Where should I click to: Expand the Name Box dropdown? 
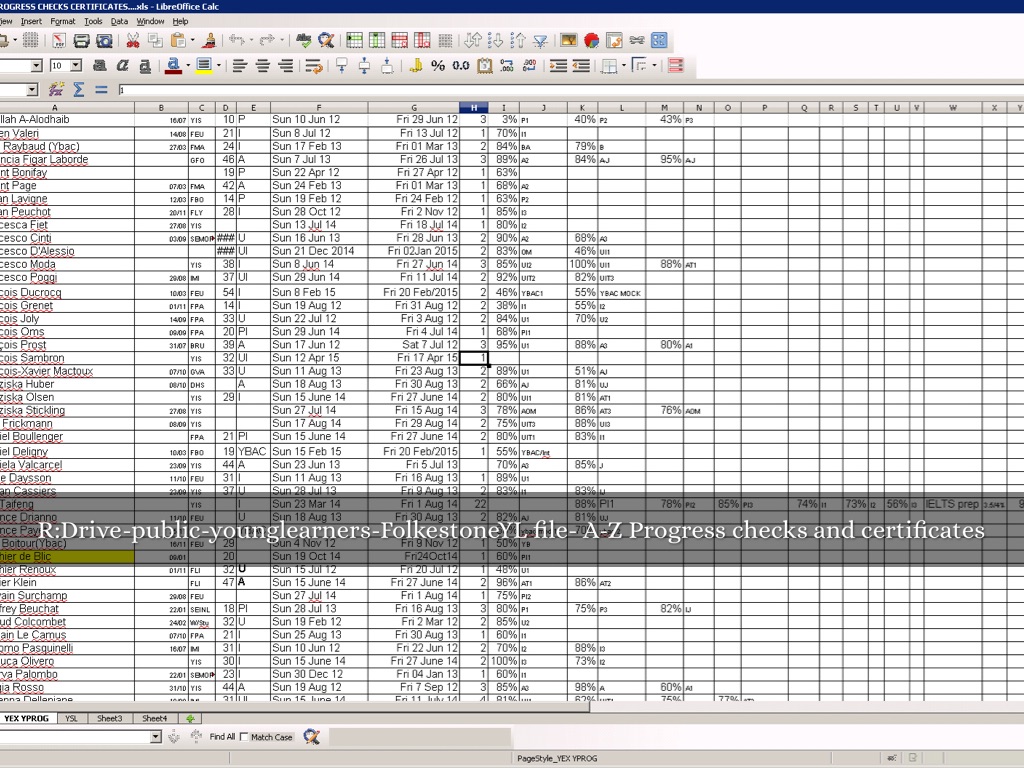click(31, 90)
